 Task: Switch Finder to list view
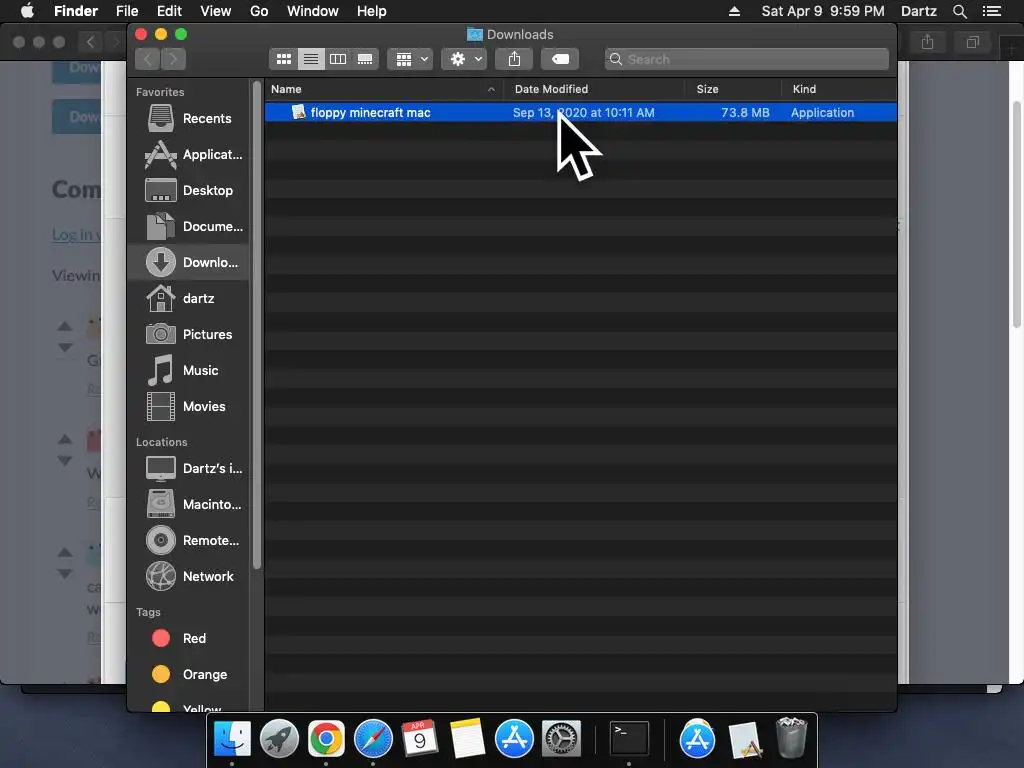(x=311, y=59)
